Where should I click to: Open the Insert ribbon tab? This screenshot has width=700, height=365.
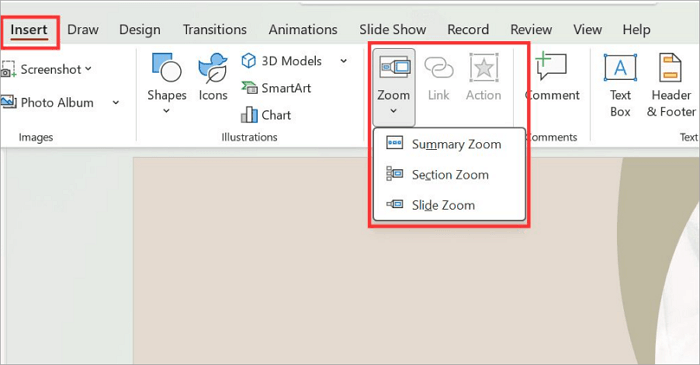point(29,30)
